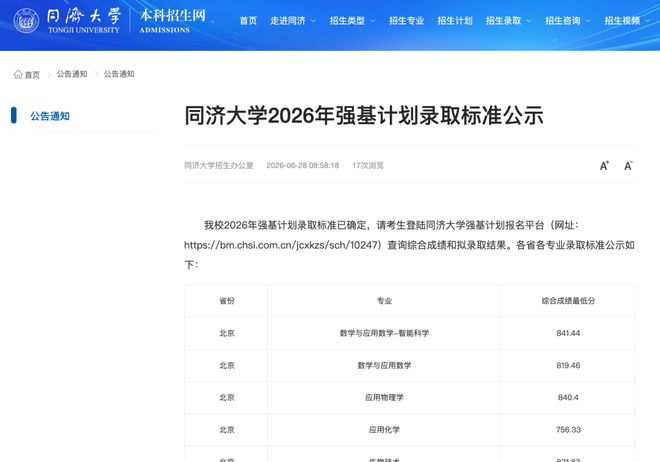Decrease font size with the A- icon

(628, 166)
